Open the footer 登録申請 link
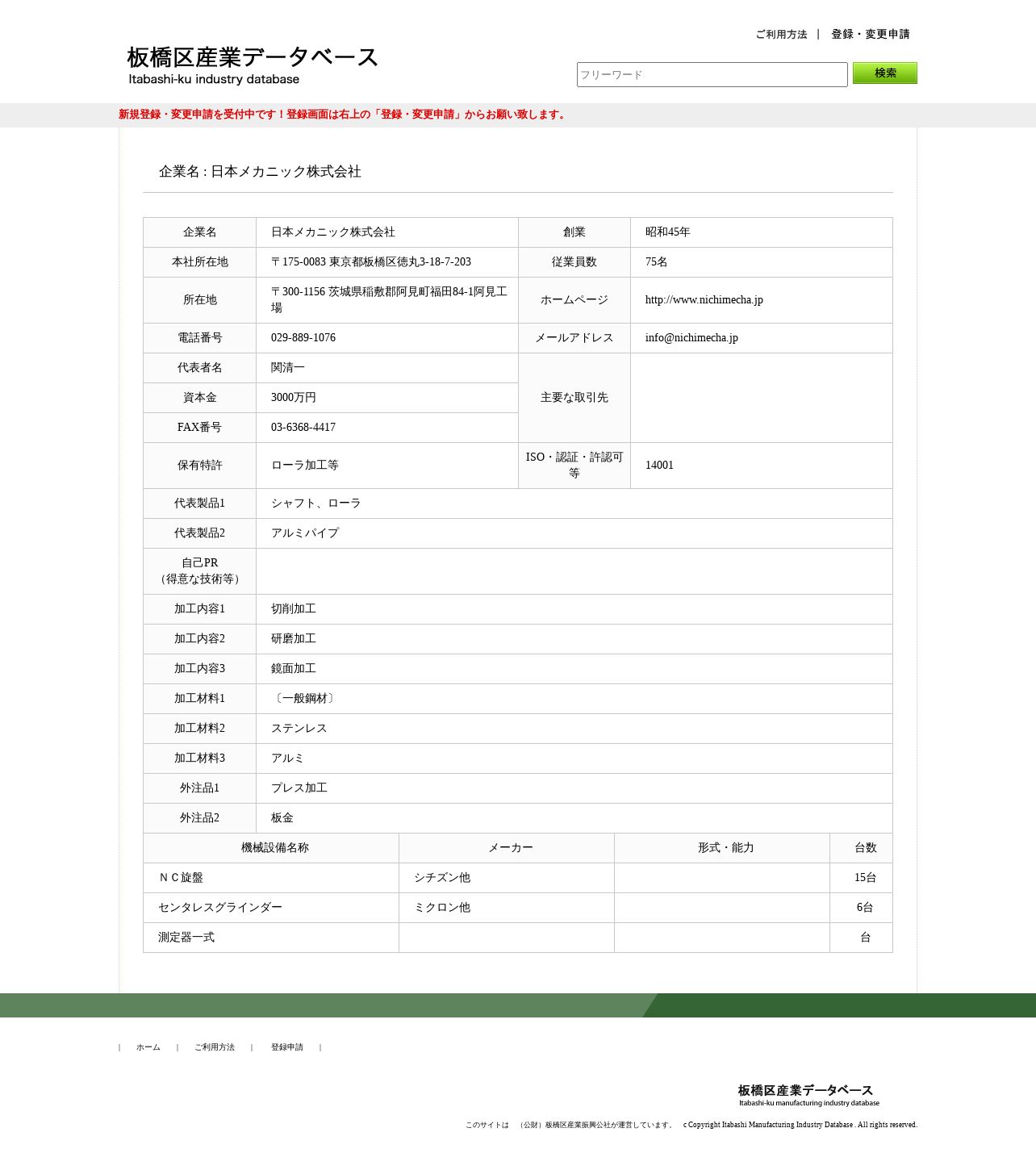 pyautogui.click(x=287, y=1047)
